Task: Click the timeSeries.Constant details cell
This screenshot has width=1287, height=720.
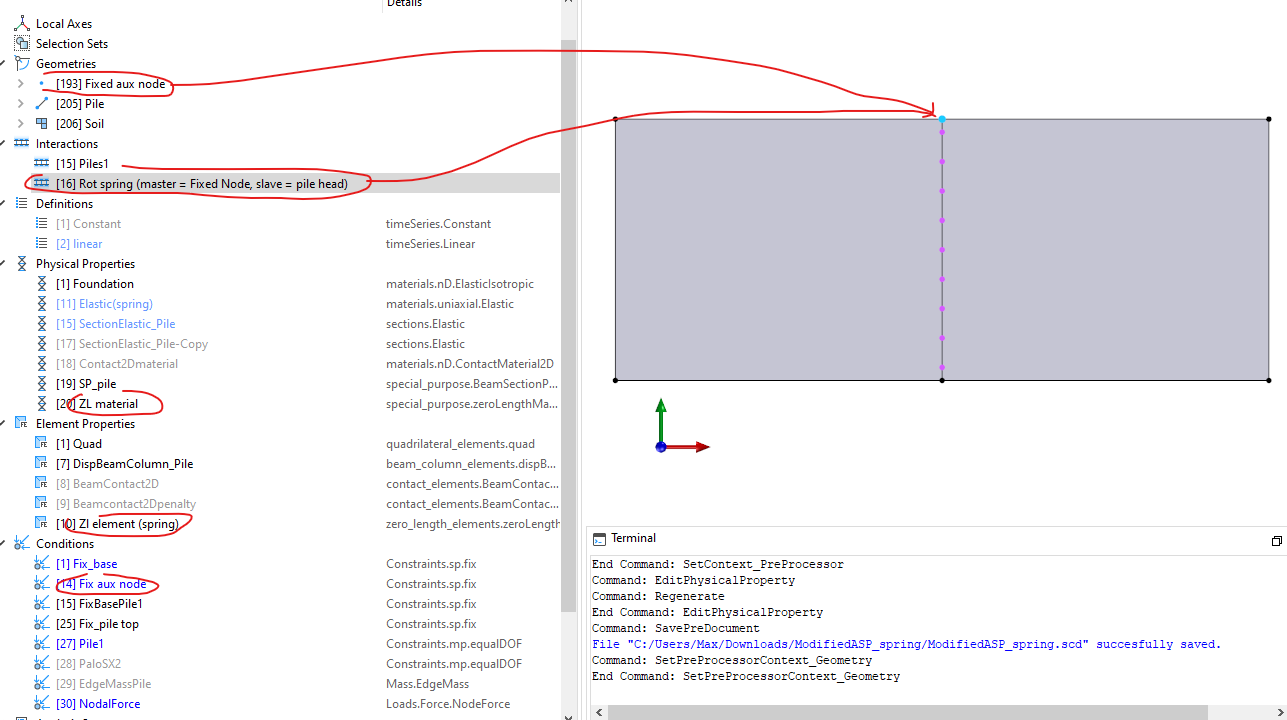Action: 438,223
